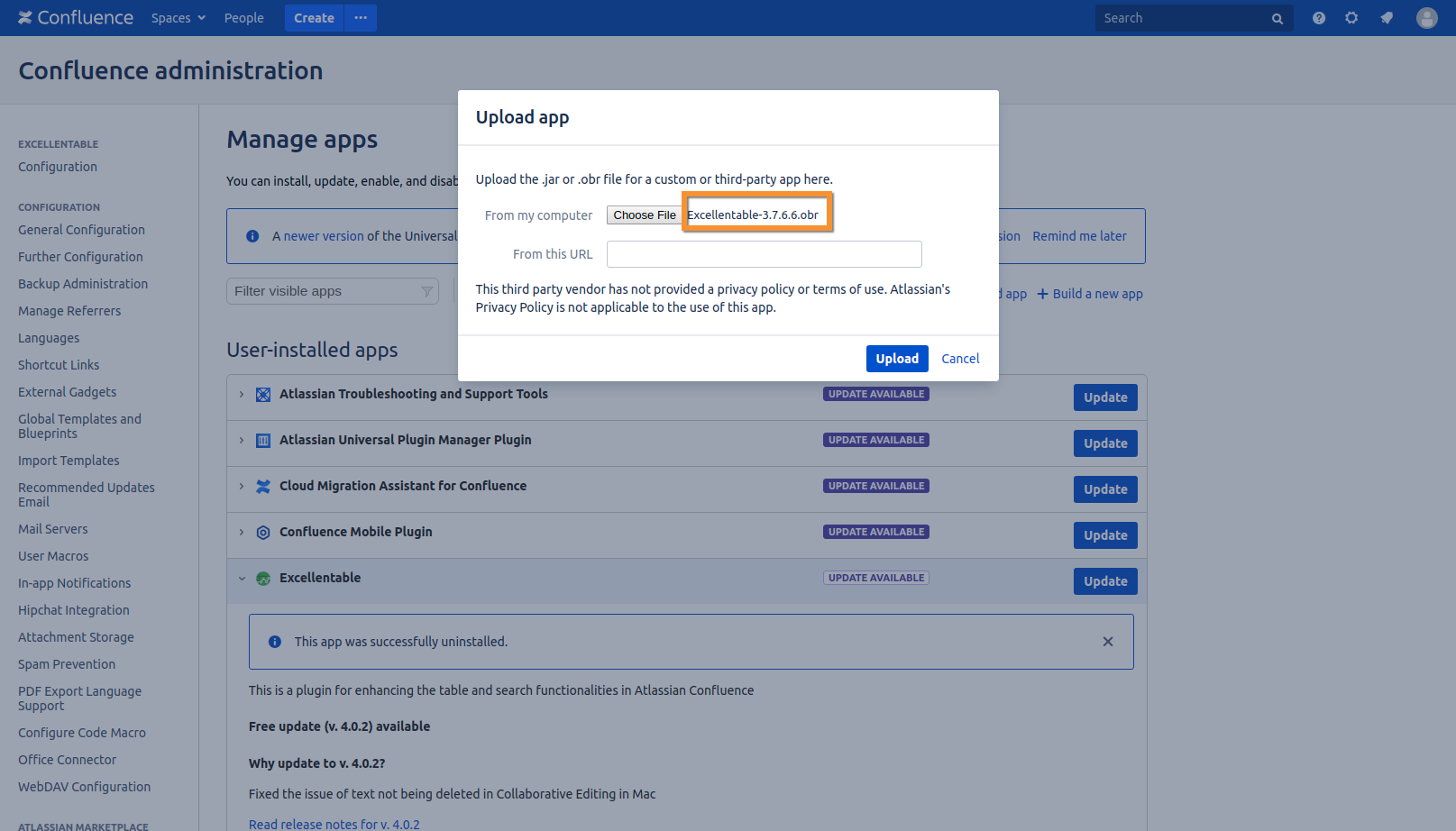Open Backup Administration
This screenshot has width=1456, height=831.
83,284
